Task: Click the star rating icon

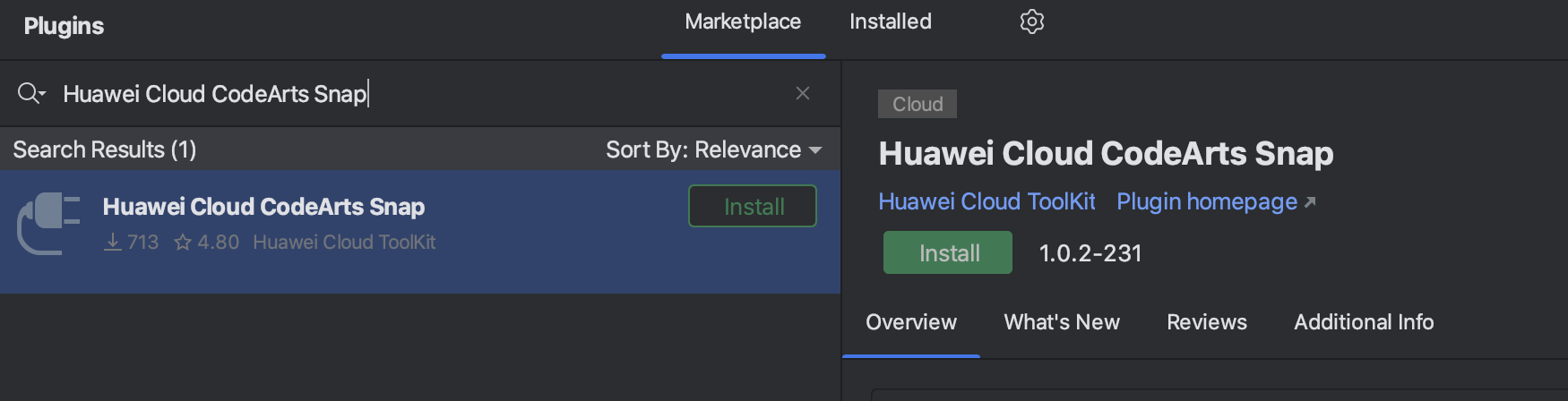Action: click(183, 243)
